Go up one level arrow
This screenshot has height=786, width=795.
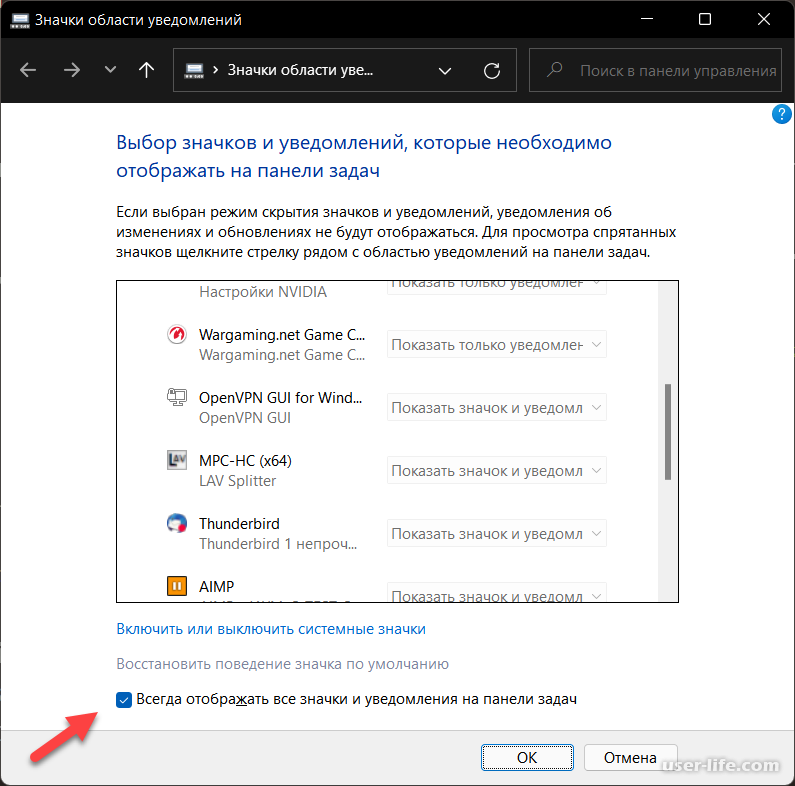tap(147, 70)
